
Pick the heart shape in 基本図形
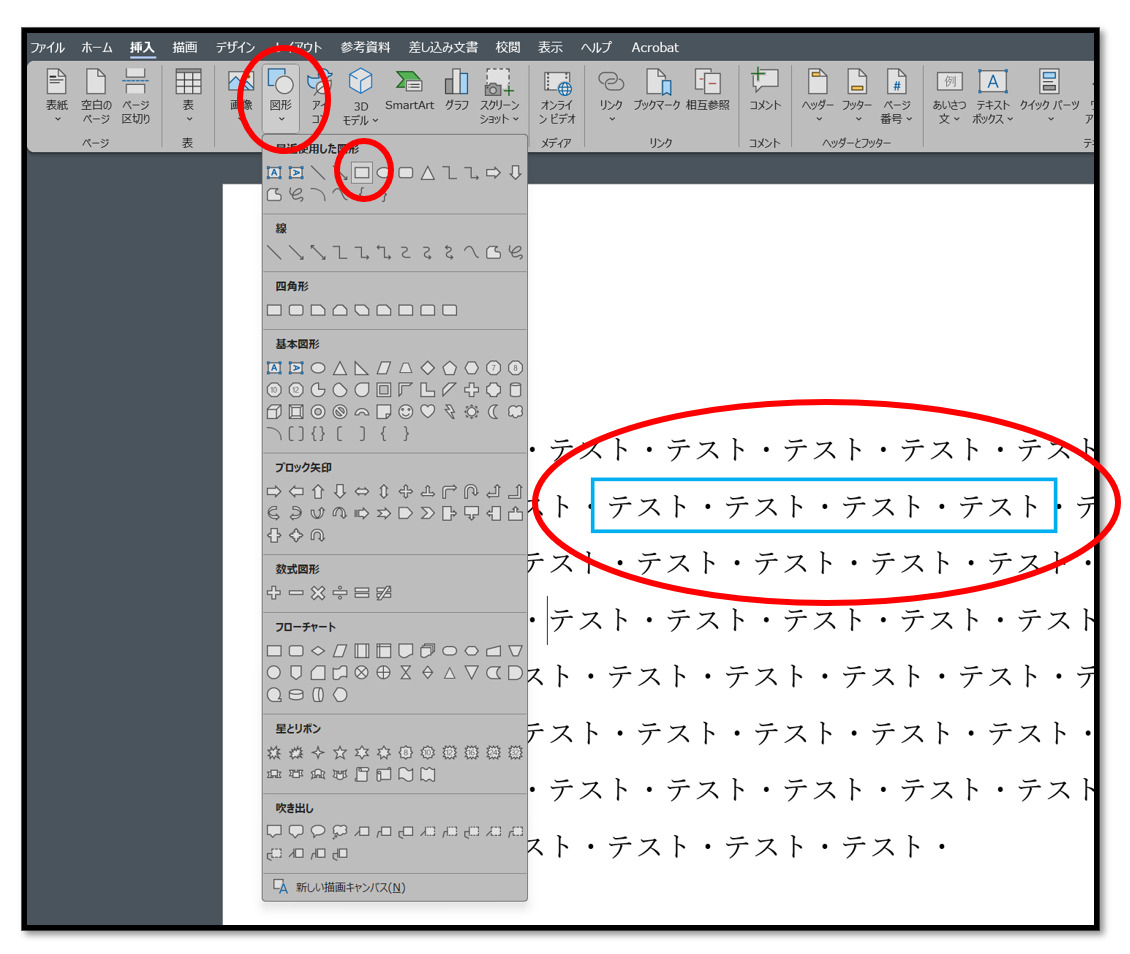(427, 411)
